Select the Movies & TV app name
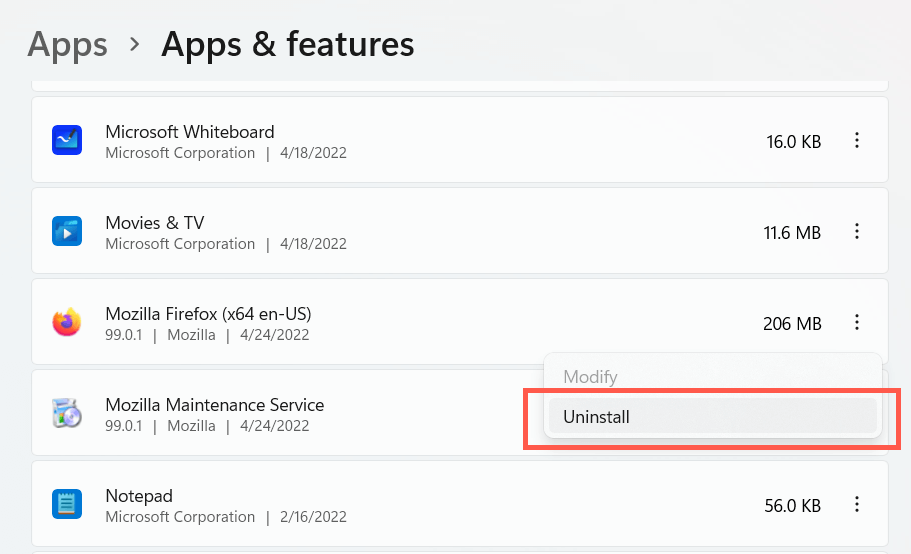Viewport: 911px width, 554px height. [155, 223]
